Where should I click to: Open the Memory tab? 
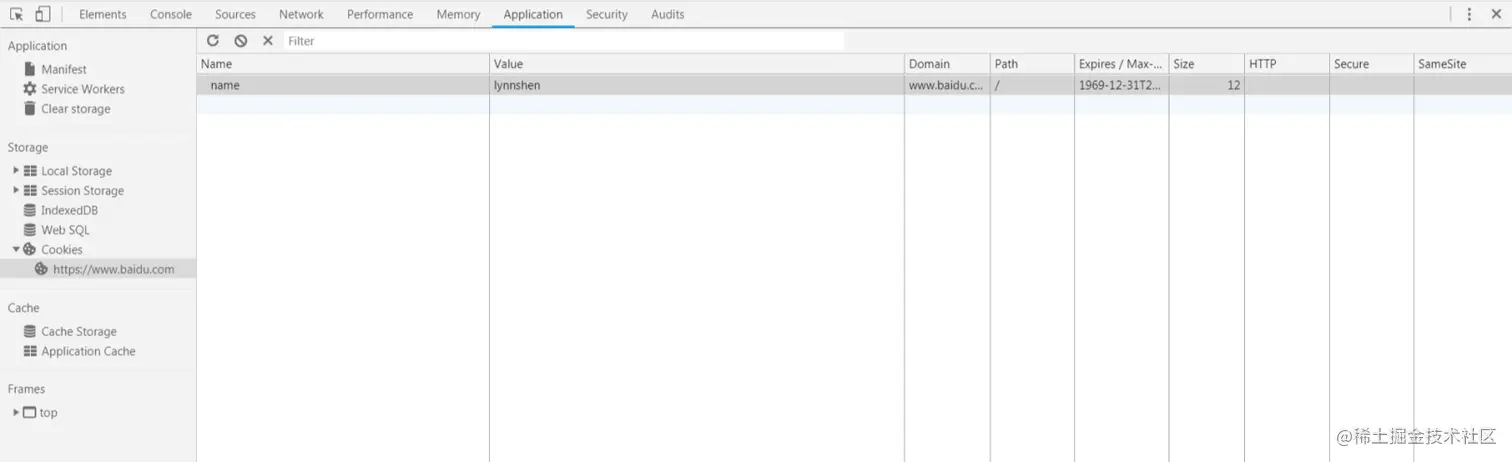point(458,14)
